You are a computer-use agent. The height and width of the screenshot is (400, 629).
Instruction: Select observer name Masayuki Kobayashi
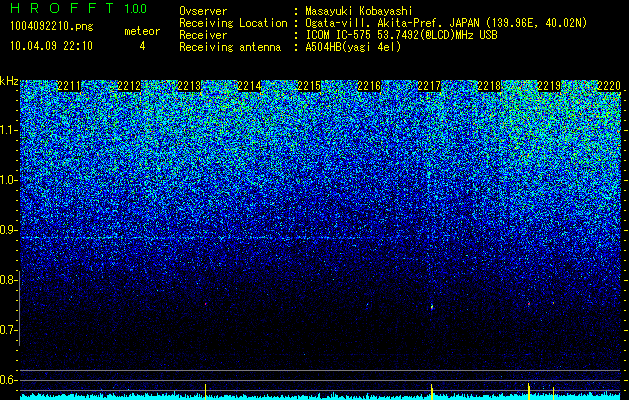pyautogui.click(x=359, y=11)
